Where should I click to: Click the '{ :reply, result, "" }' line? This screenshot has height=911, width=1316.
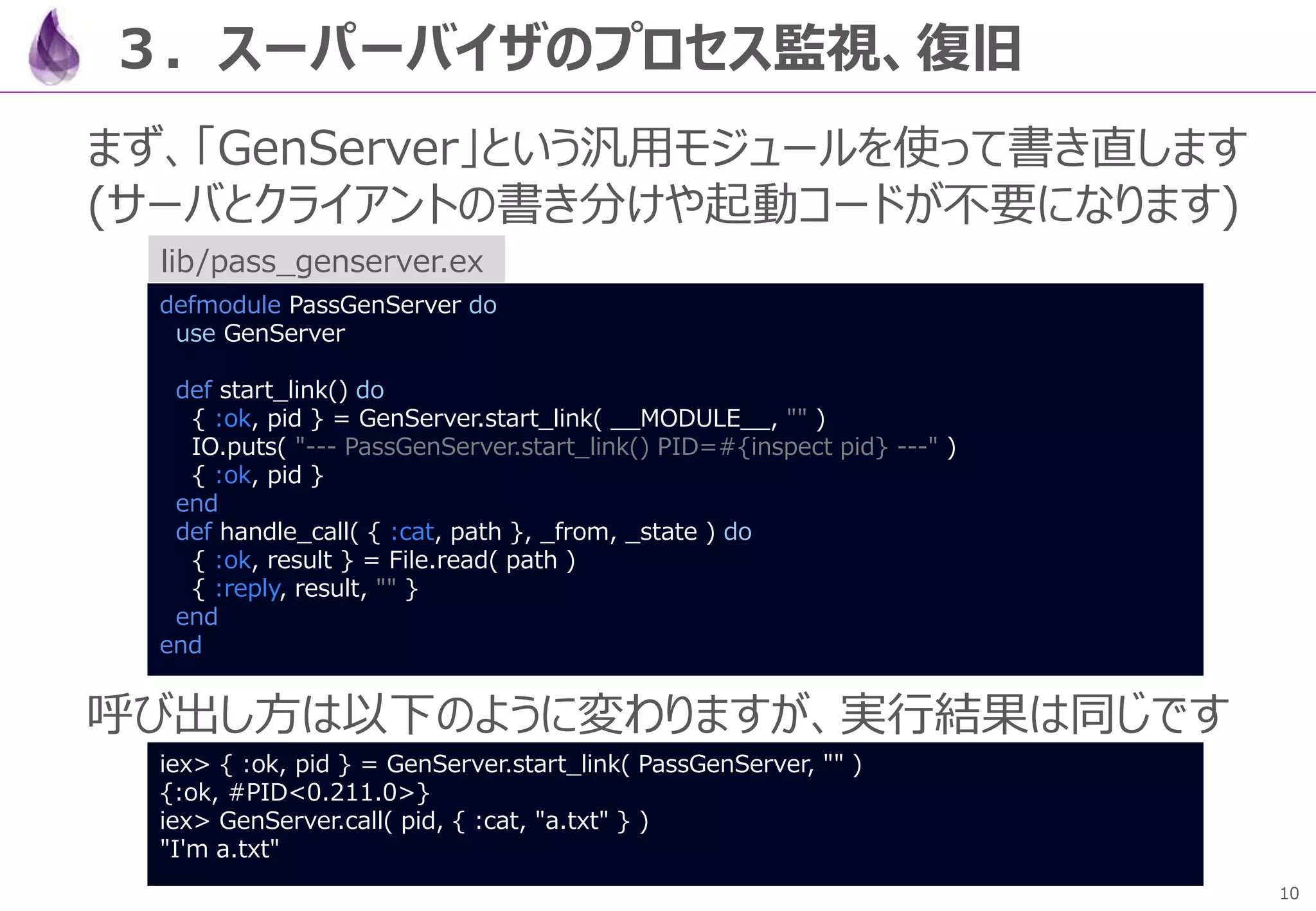(305, 588)
